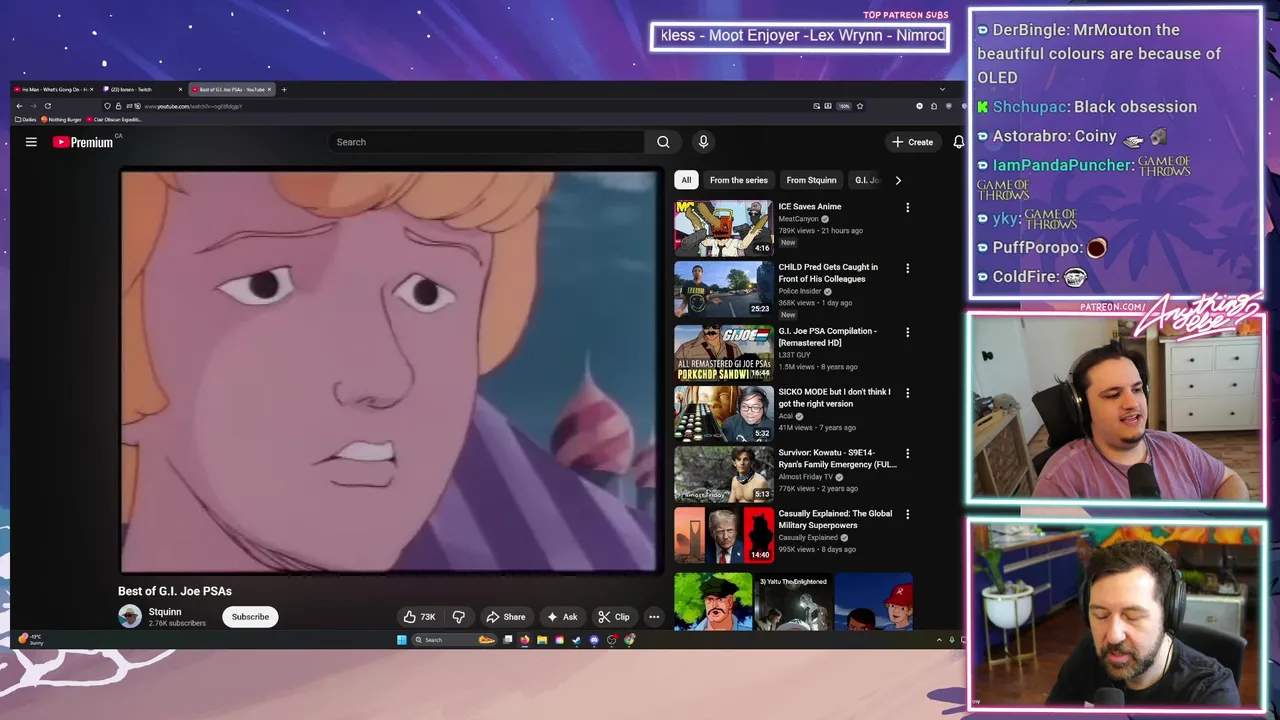The width and height of the screenshot is (1280, 720).
Task: Open the YouTube guide hamburger menu
Action: point(31,142)
